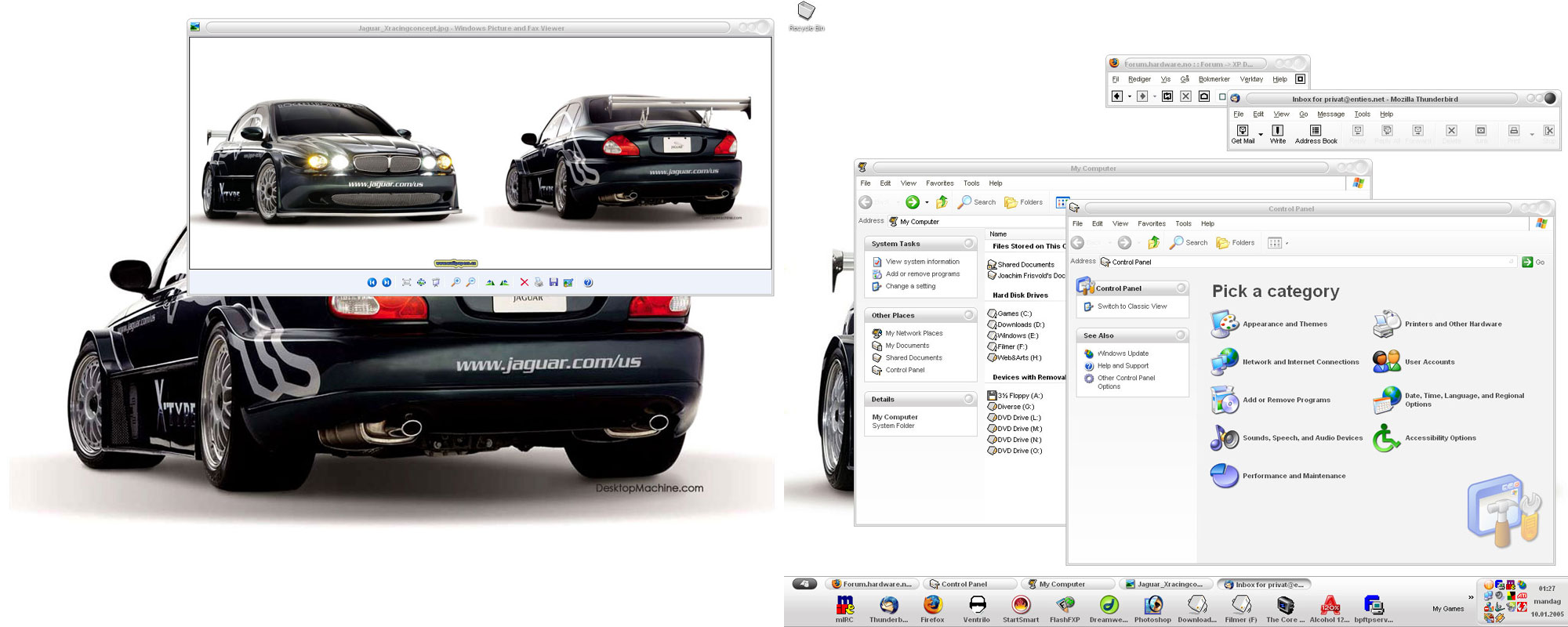Save picture with floppy disk icon

coord(554,282)
